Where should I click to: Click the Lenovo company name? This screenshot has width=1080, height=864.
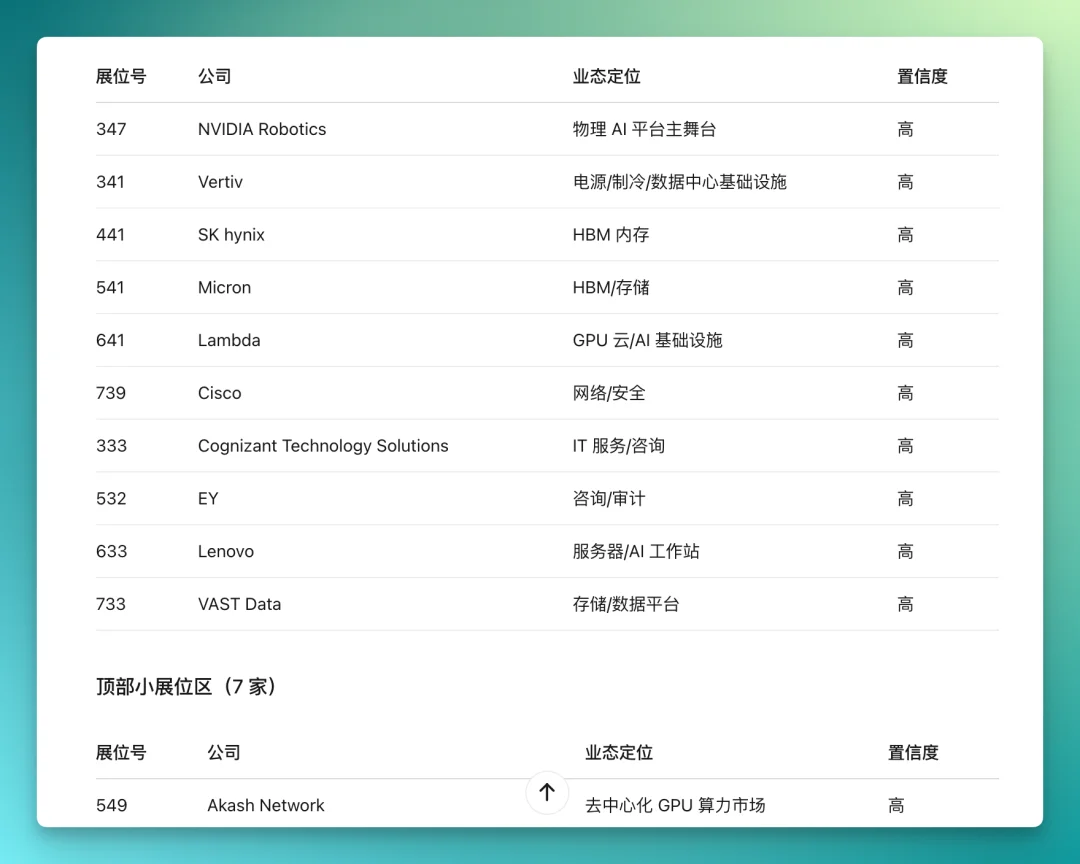[x=226, y=551]
